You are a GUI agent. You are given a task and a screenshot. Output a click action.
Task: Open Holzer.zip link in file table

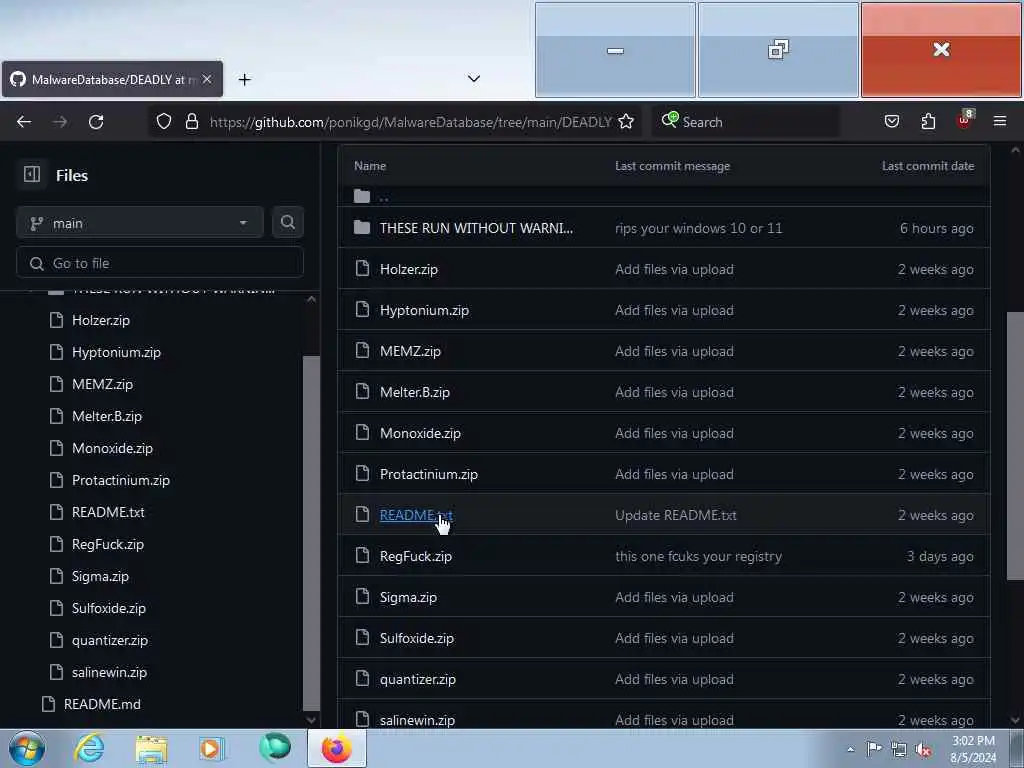(409, 269)
